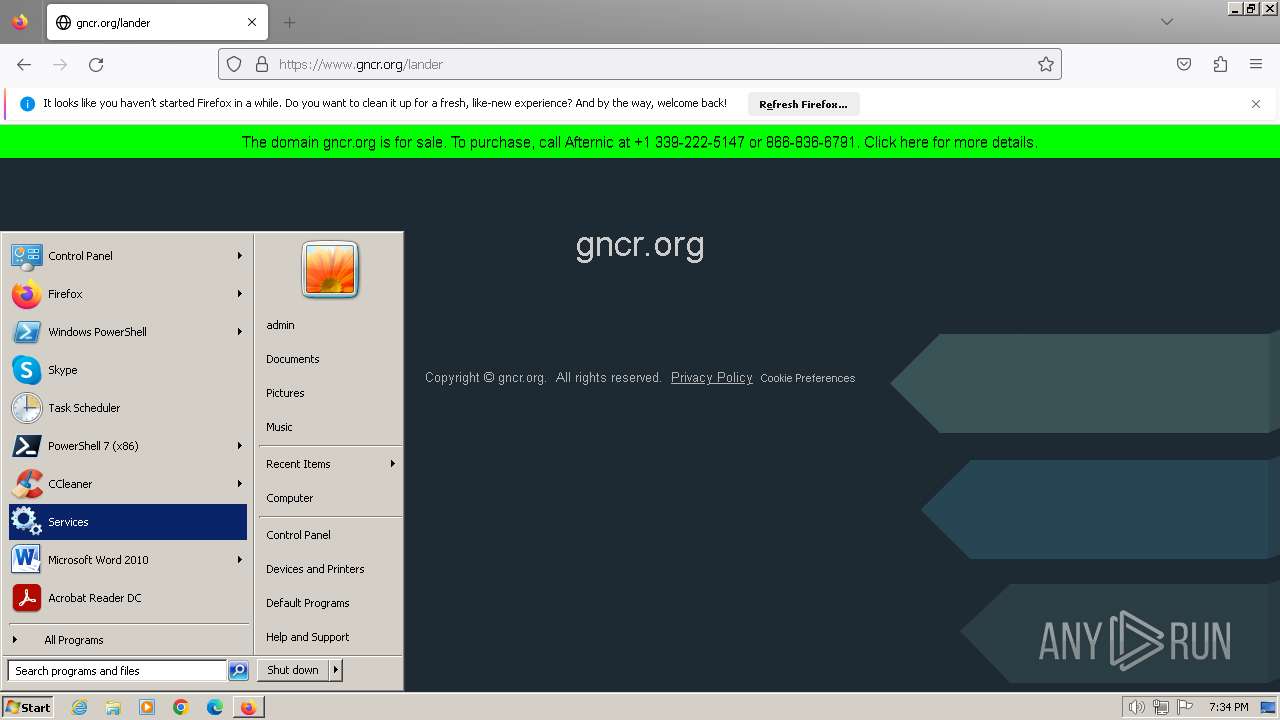The height and width of the screenshot is (720, 1280).
Task: Open Action Center flag tray icon
Action: click(x=1185, y=707)
